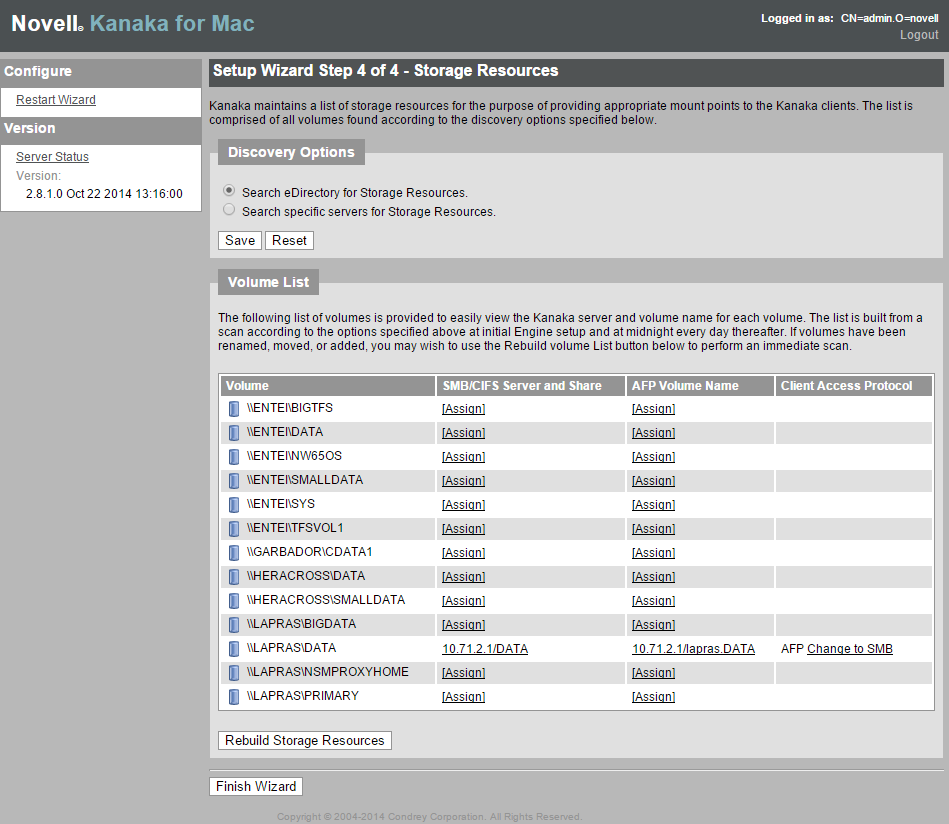The height and width of the screenshot is (824, 949).
Task: Click the volume icon for \\ENTEI\SYS
Action: (x=234, y=505)
